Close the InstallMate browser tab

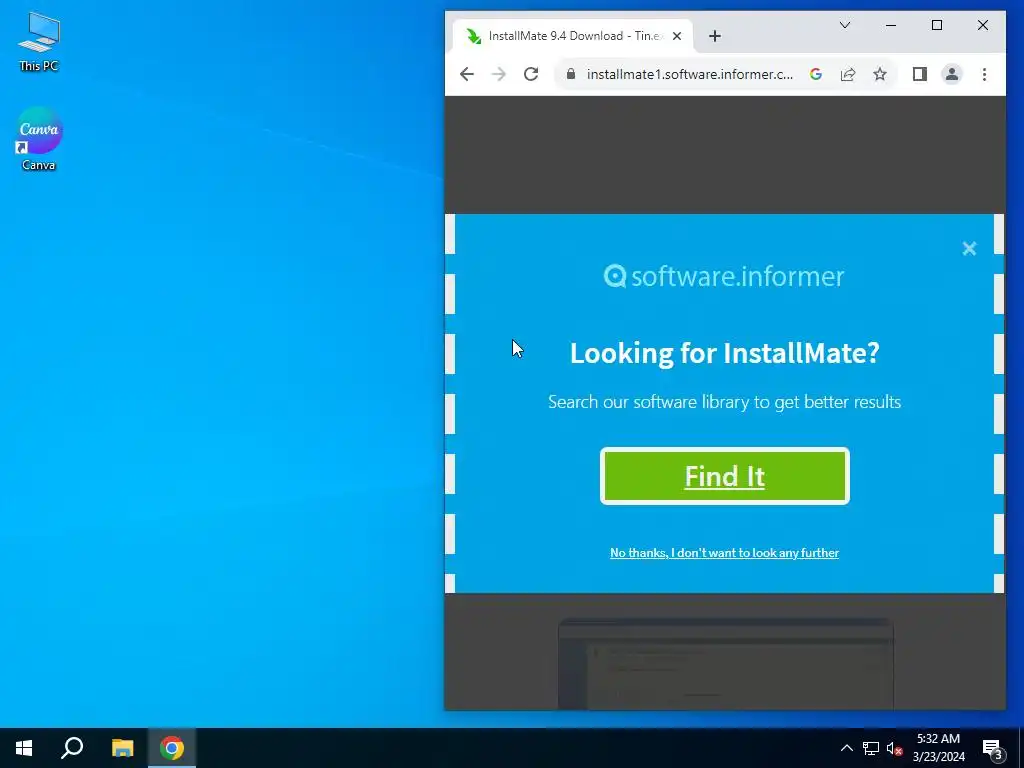(x=677, y=36)
